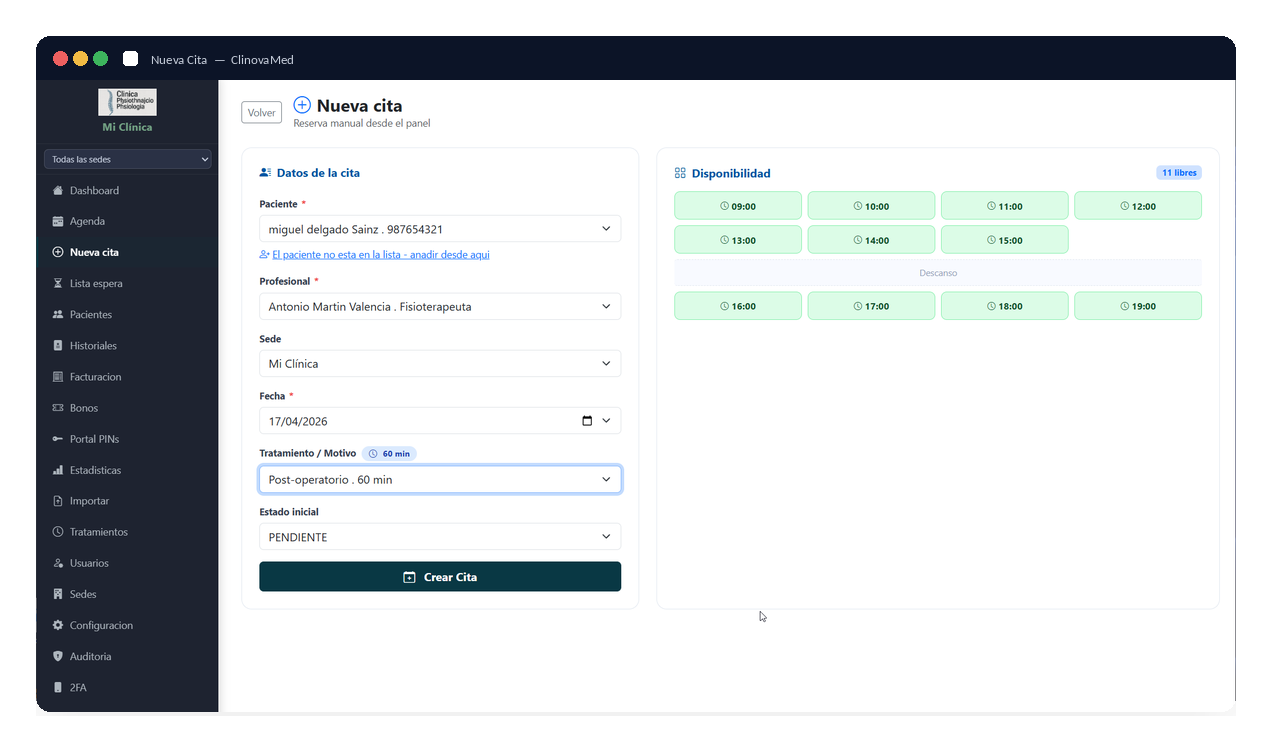Go to Configuracion menu item
This screenshot has height=748, width=1272.
click(x=127, y=625)
